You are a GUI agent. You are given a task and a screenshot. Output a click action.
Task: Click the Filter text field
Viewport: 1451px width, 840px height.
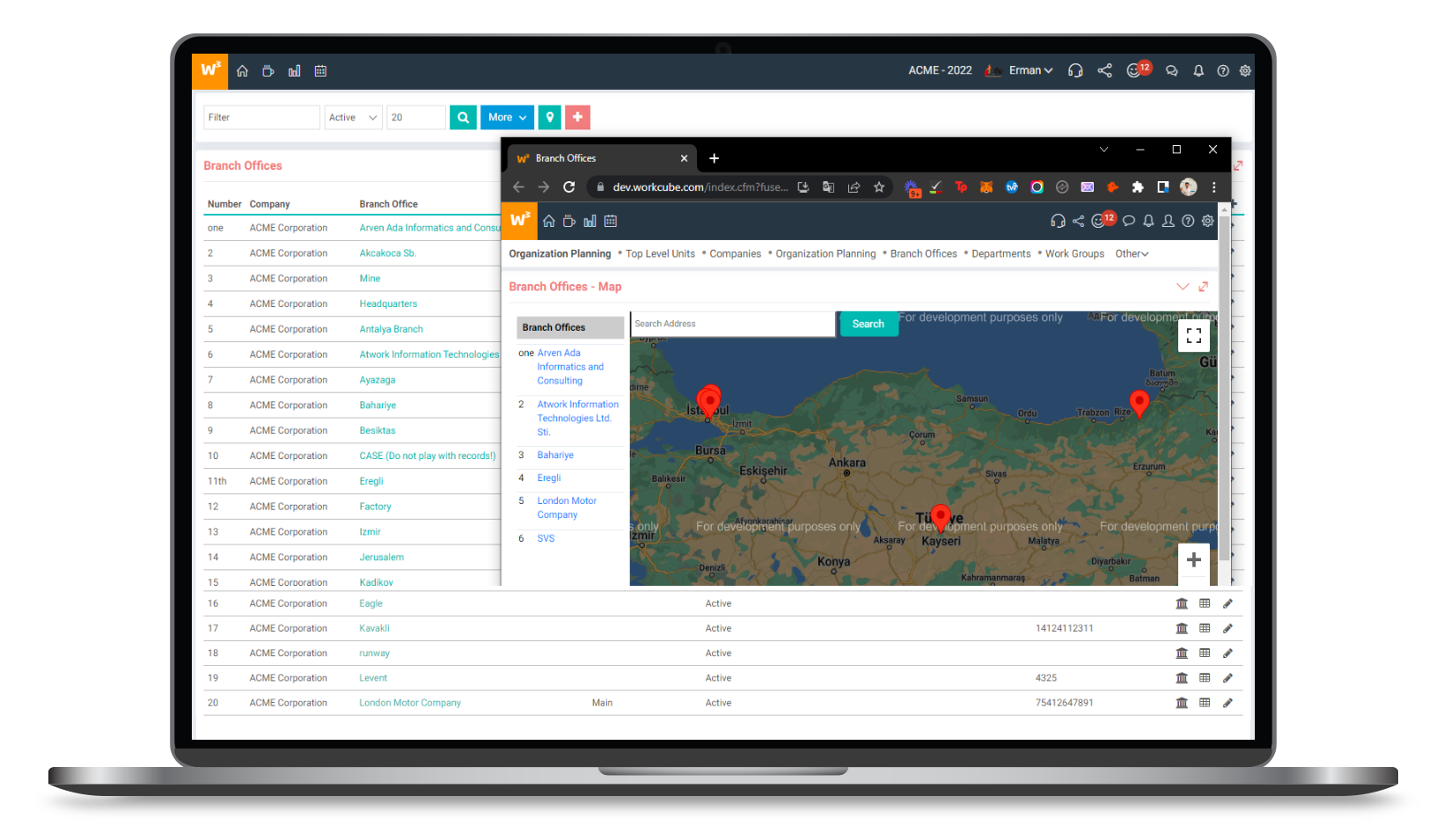[262, 117]
